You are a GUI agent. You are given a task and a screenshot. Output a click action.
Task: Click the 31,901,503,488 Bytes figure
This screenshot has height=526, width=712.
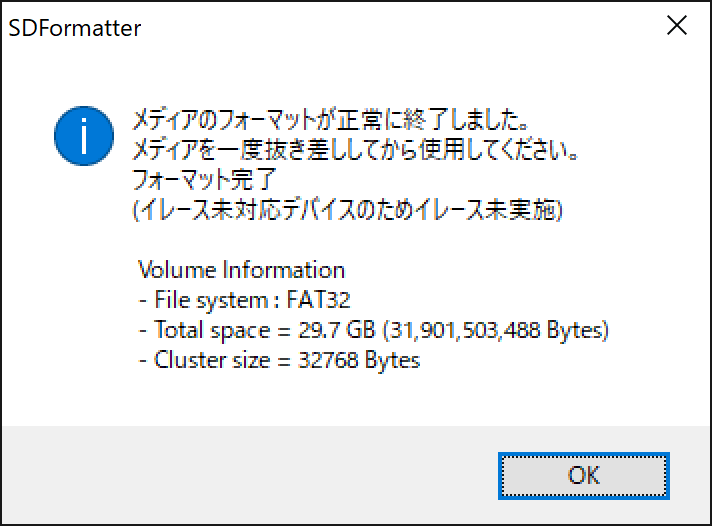click(x=494, y=330)
